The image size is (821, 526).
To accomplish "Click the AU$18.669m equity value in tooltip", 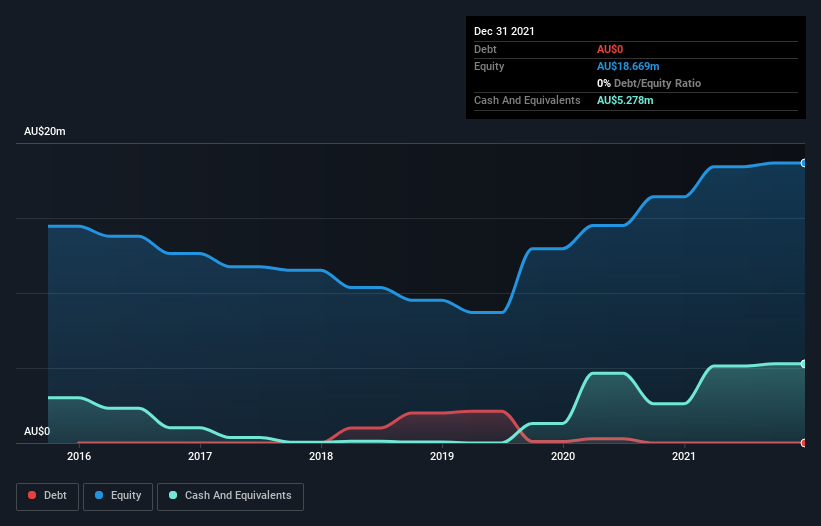I will point(628,66).
